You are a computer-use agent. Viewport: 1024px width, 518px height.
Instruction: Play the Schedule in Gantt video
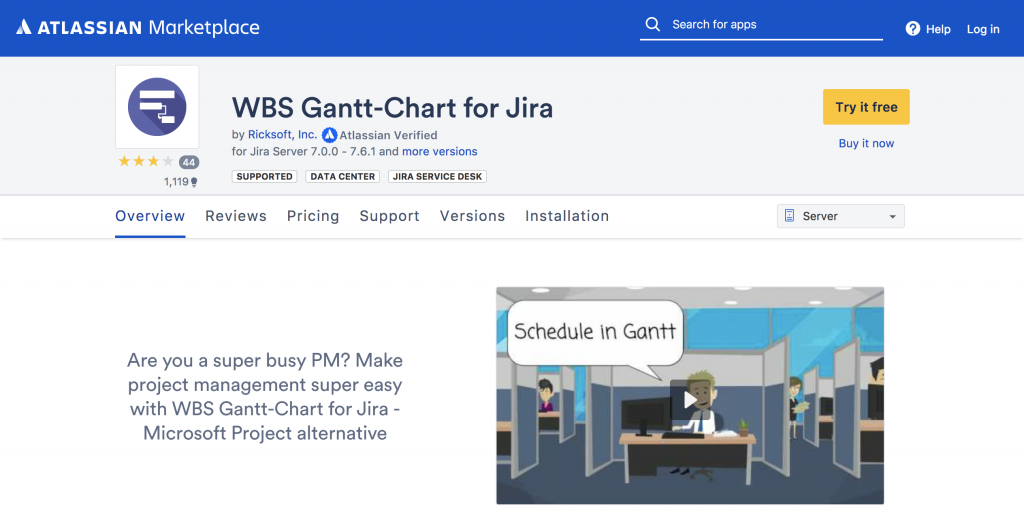[x=690, y=399]
